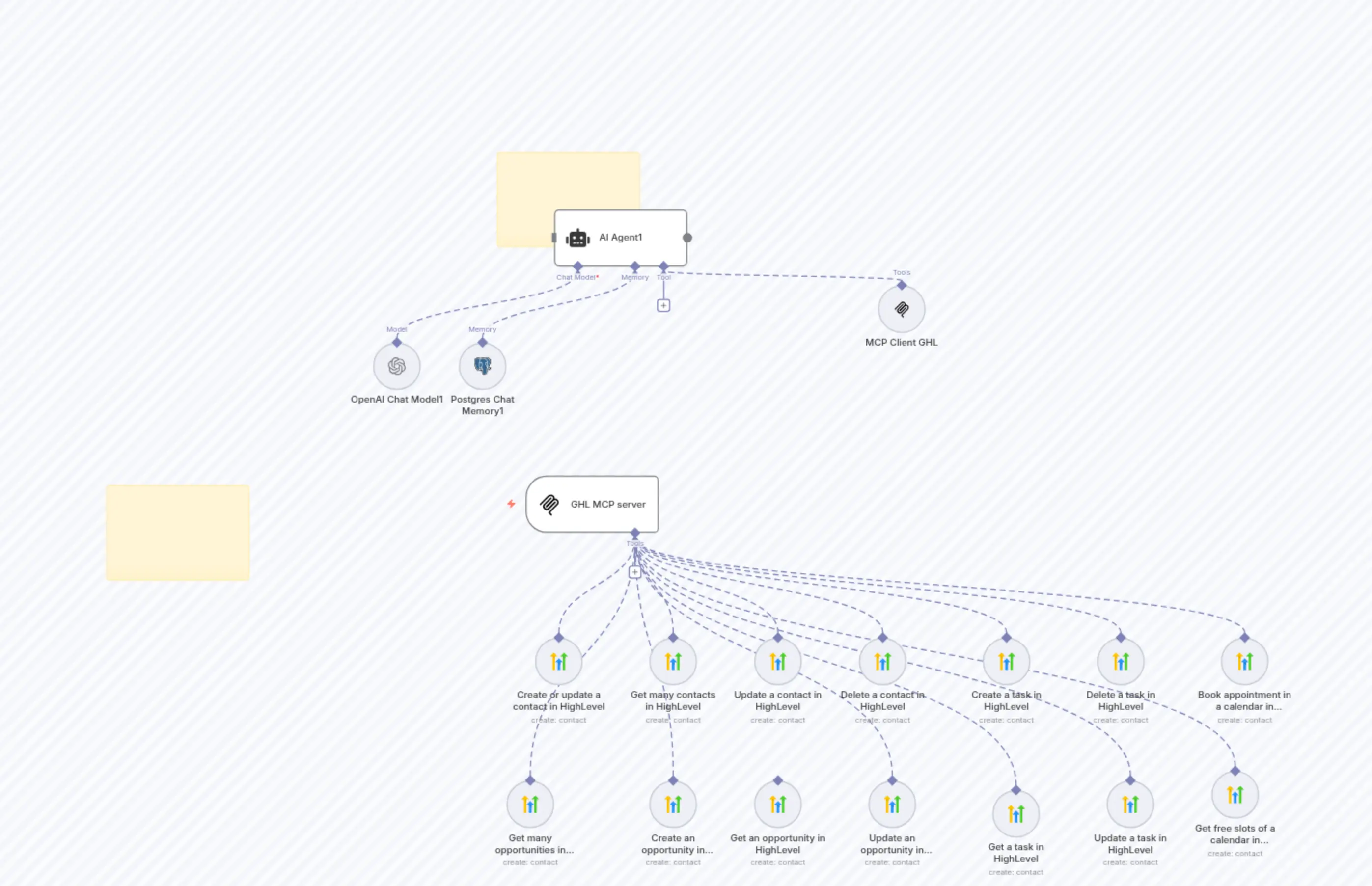Image resolution: width=1372 pixels, height=886 pixels.
Task: Click the plus button under the Tool connector
Action: pos(663,305)
